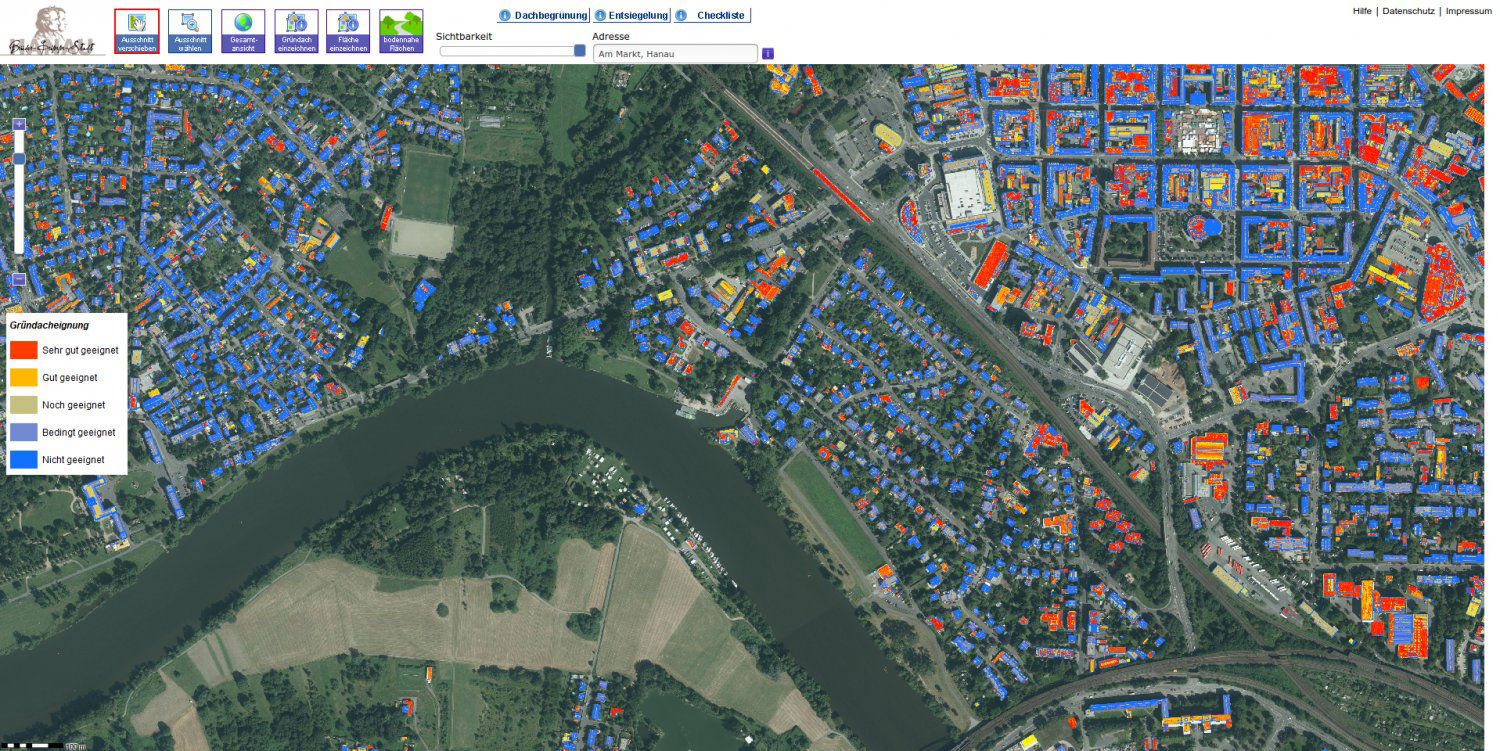The width and height of the screenshot is (1500, 751).
Task: Select the Ausschnitt verschieben pan tool
Action: pyautogui.click(x=137, y=31)
